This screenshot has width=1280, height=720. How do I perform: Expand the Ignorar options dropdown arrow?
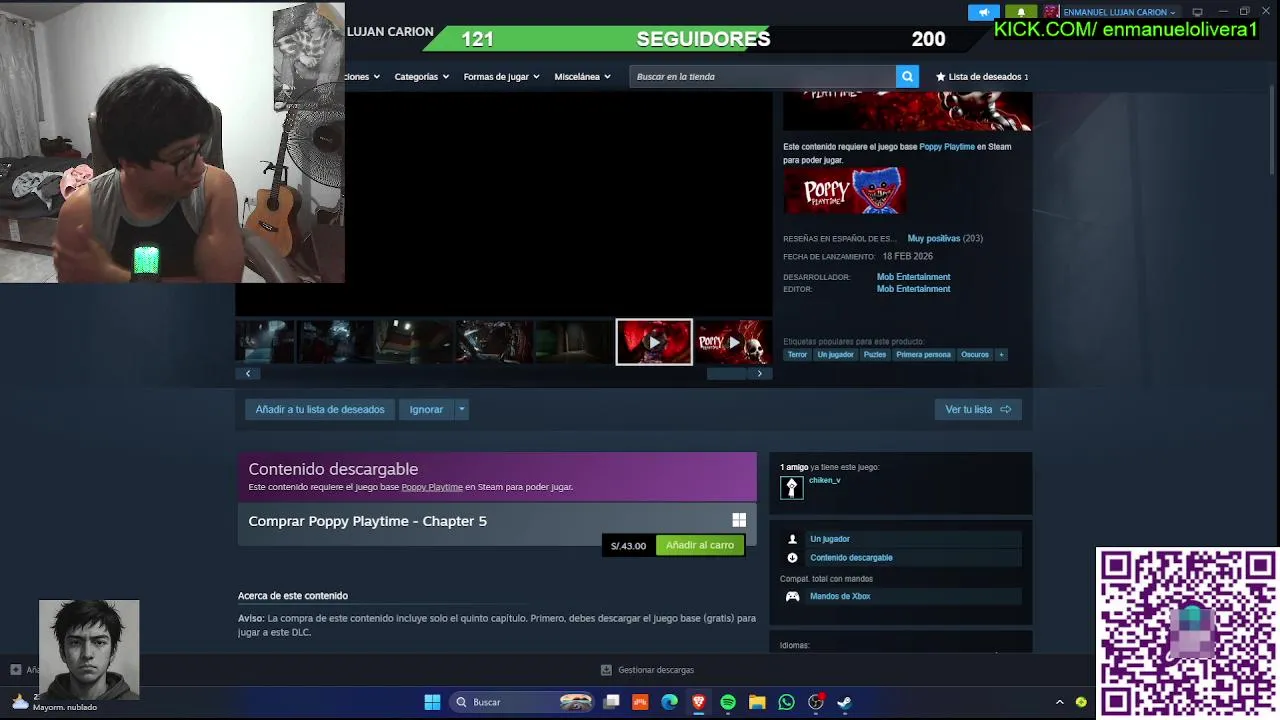tap(461, 409)
